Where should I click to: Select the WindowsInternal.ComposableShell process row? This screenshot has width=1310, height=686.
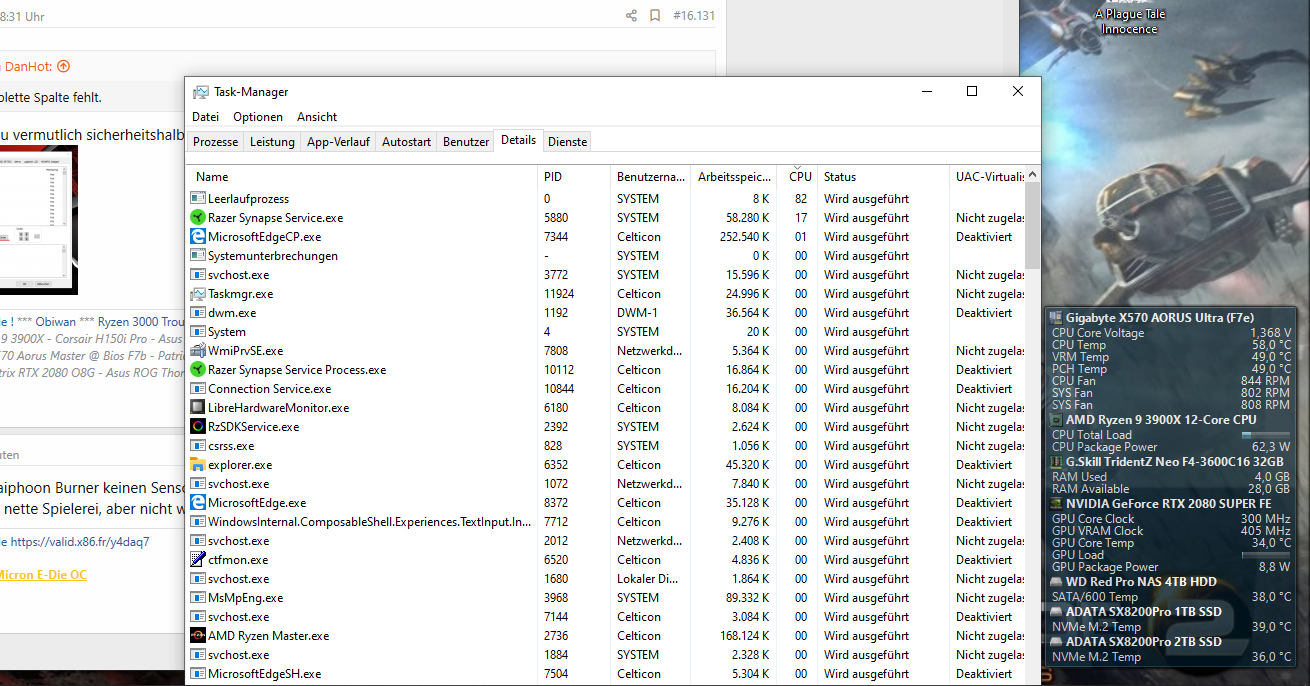pyautogui.click(x=607, y=521)
